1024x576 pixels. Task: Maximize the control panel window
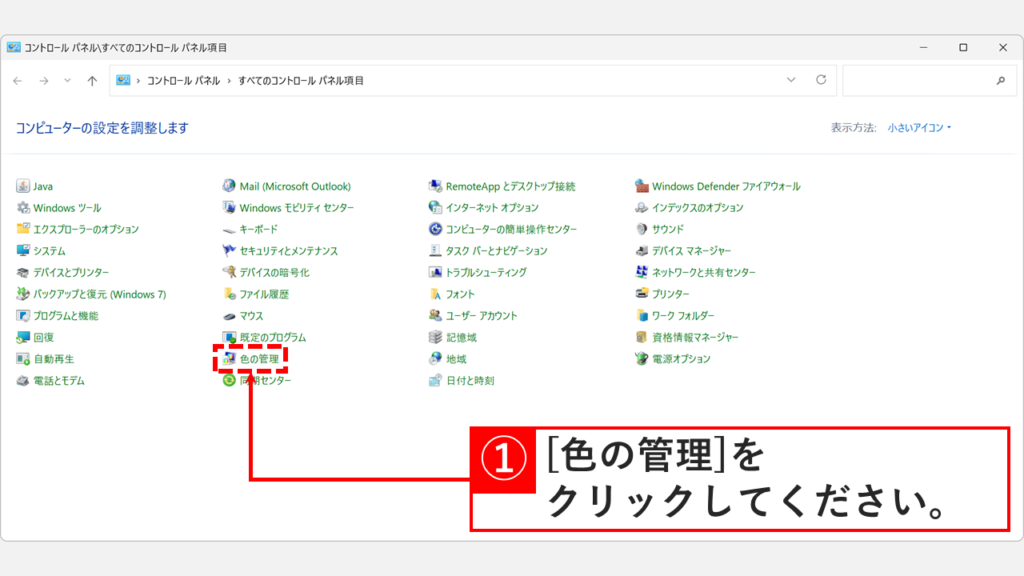963,48
